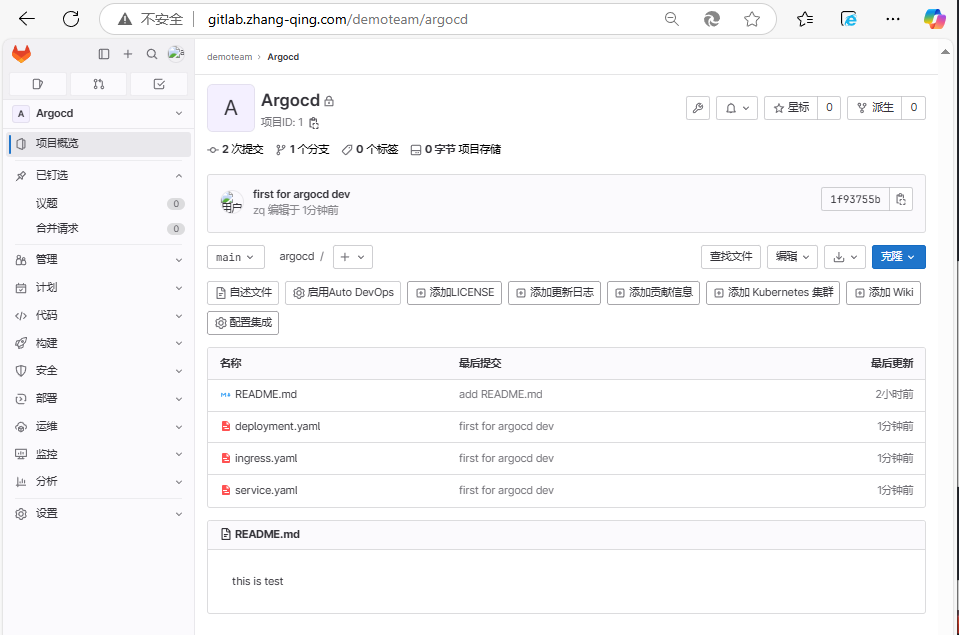Expand the 监控 monitor menu
The image size is (959, 635).
click(99, 454)
